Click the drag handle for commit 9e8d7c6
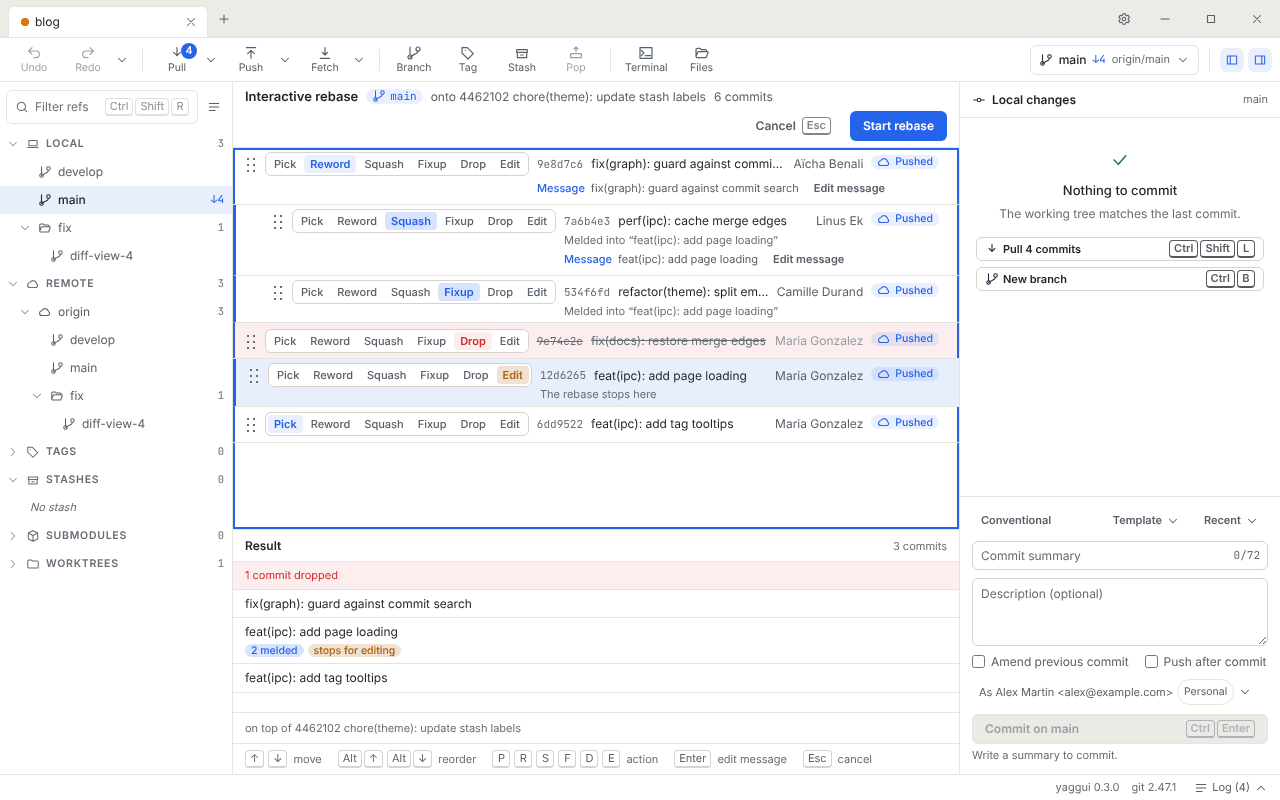The height and width of the screenshot is (800, 1280). [x=251, y=164]
